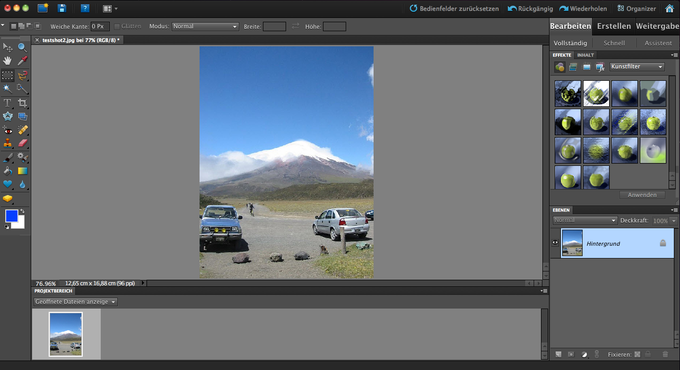Open the Effekte panel options menu
The width and height of the screenshot is (680, 370).
(x=674, y=55)
